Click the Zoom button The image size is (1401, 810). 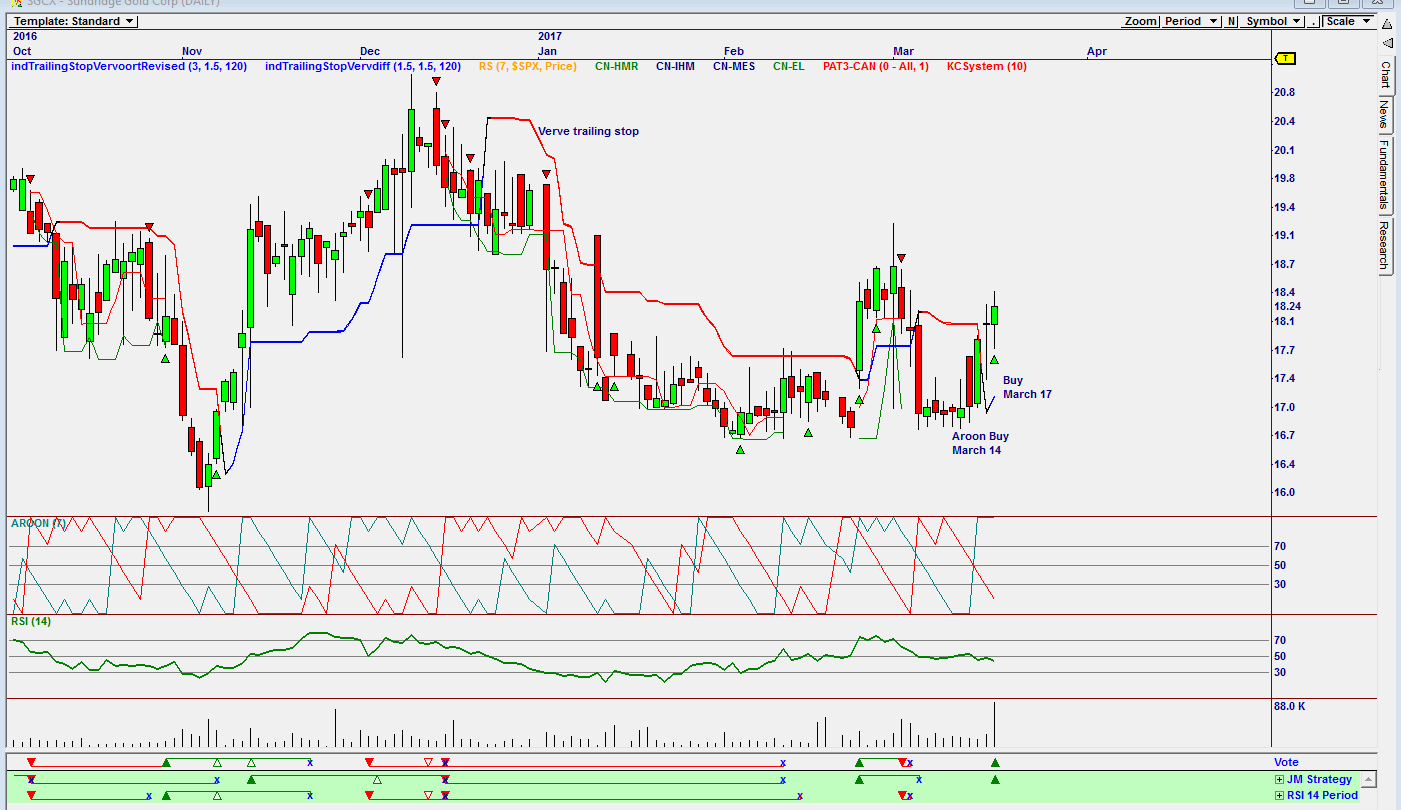click(1140, 21)
